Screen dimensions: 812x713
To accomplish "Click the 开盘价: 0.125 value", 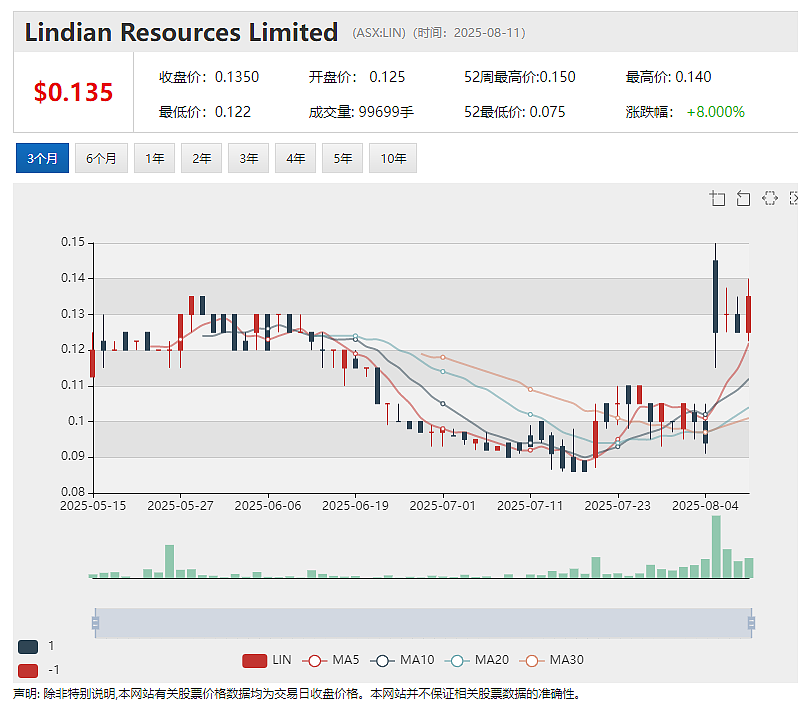I will (x=357, y=77).
